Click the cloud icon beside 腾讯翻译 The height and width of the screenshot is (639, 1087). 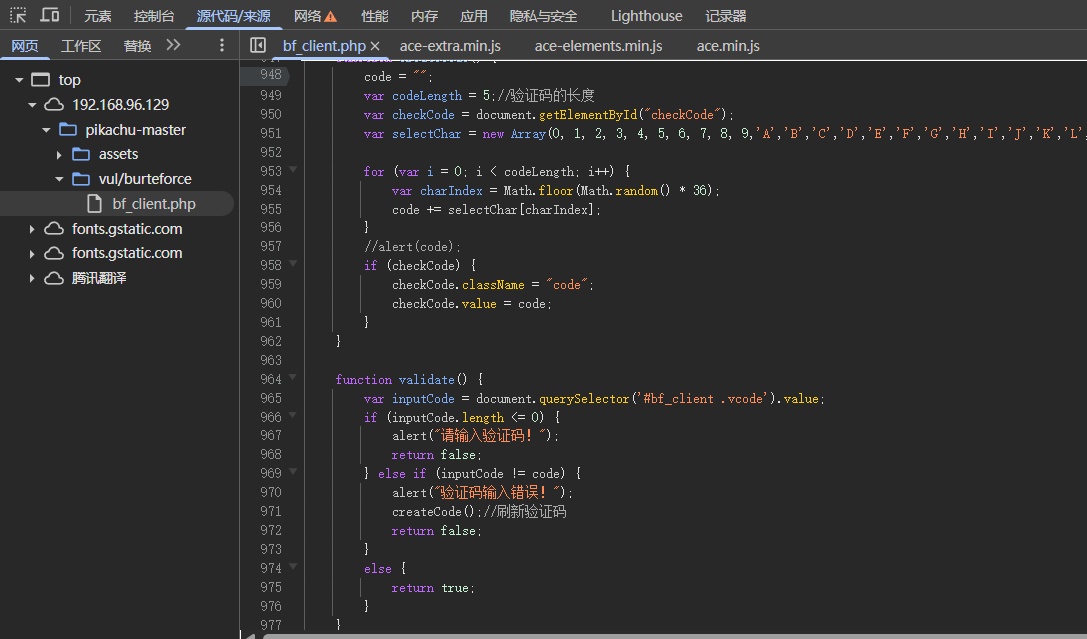pyautogui.click(x=54, y=278)
